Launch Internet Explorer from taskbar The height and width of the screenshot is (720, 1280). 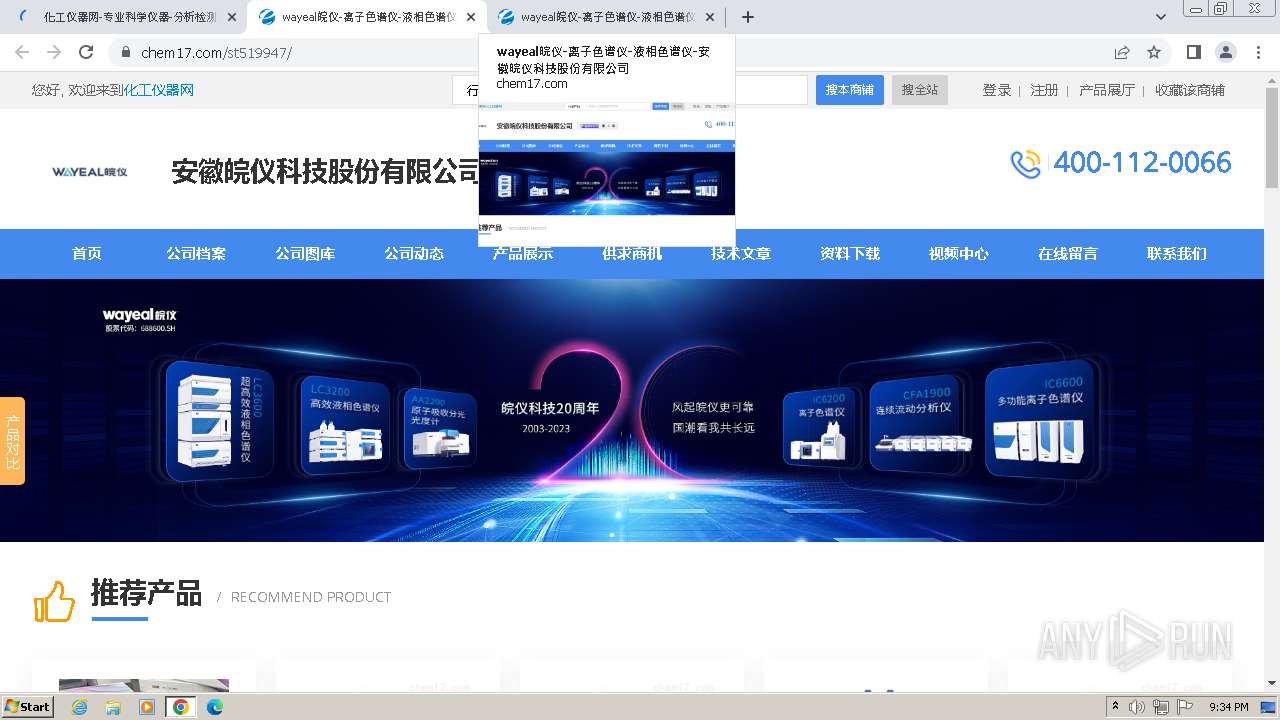point(79,707)
